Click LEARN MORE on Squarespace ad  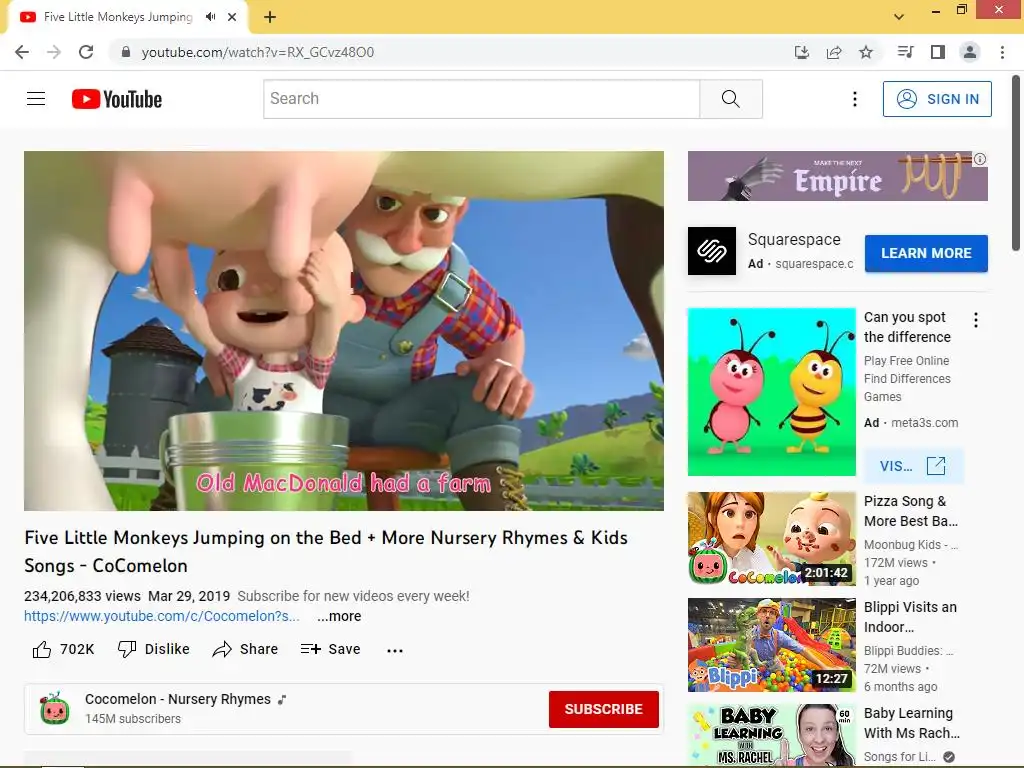926,253
